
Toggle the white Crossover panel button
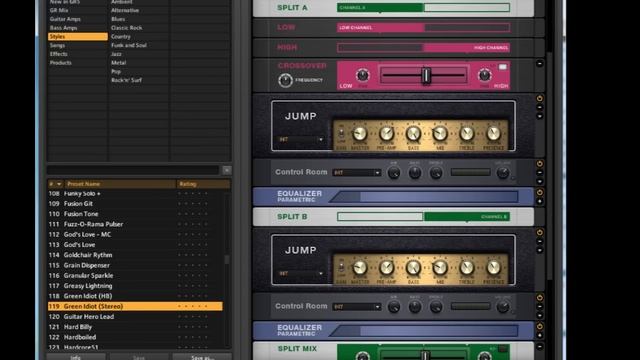(x=503, y=67)
